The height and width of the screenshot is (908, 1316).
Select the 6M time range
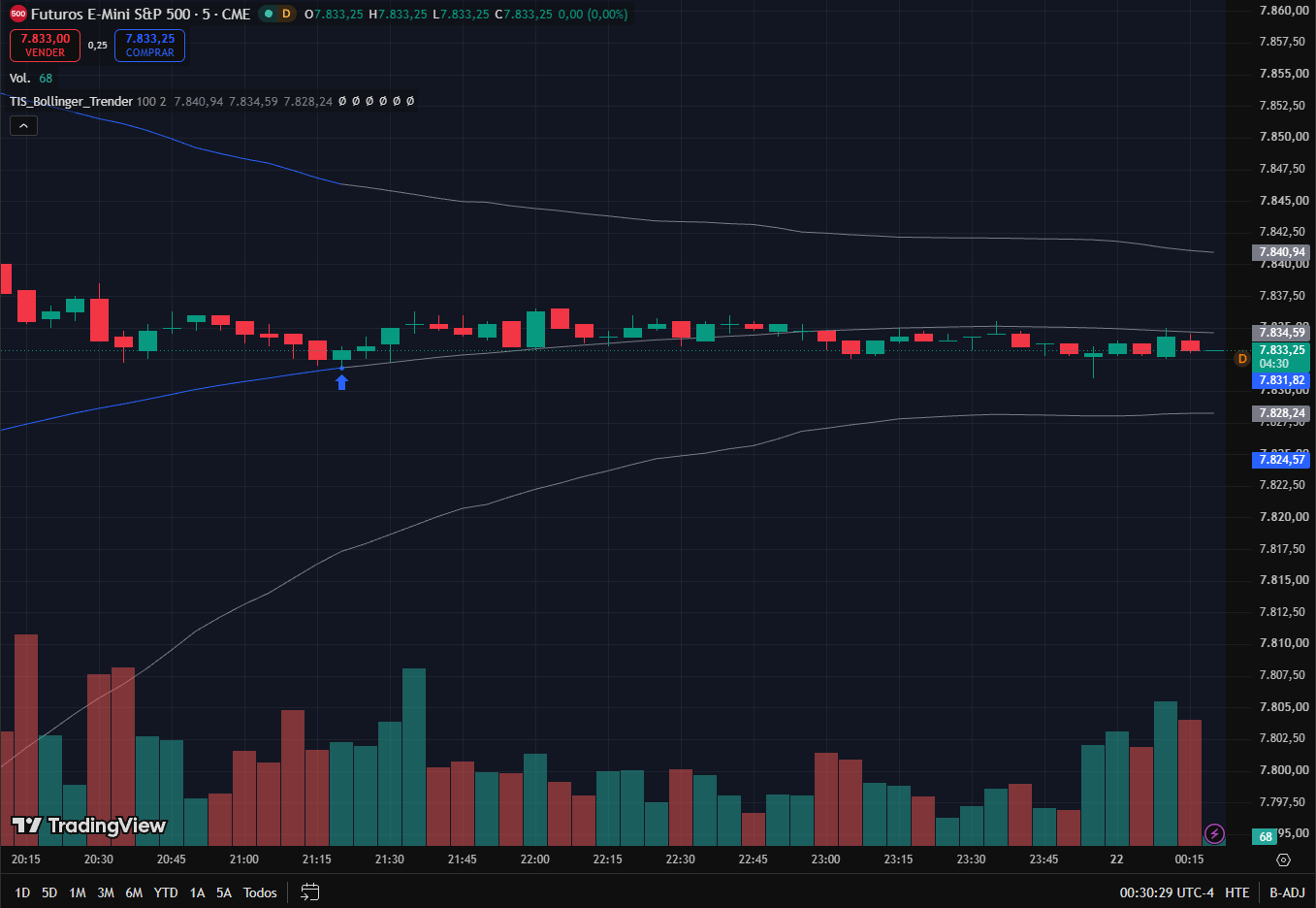(x=134, y=892)
